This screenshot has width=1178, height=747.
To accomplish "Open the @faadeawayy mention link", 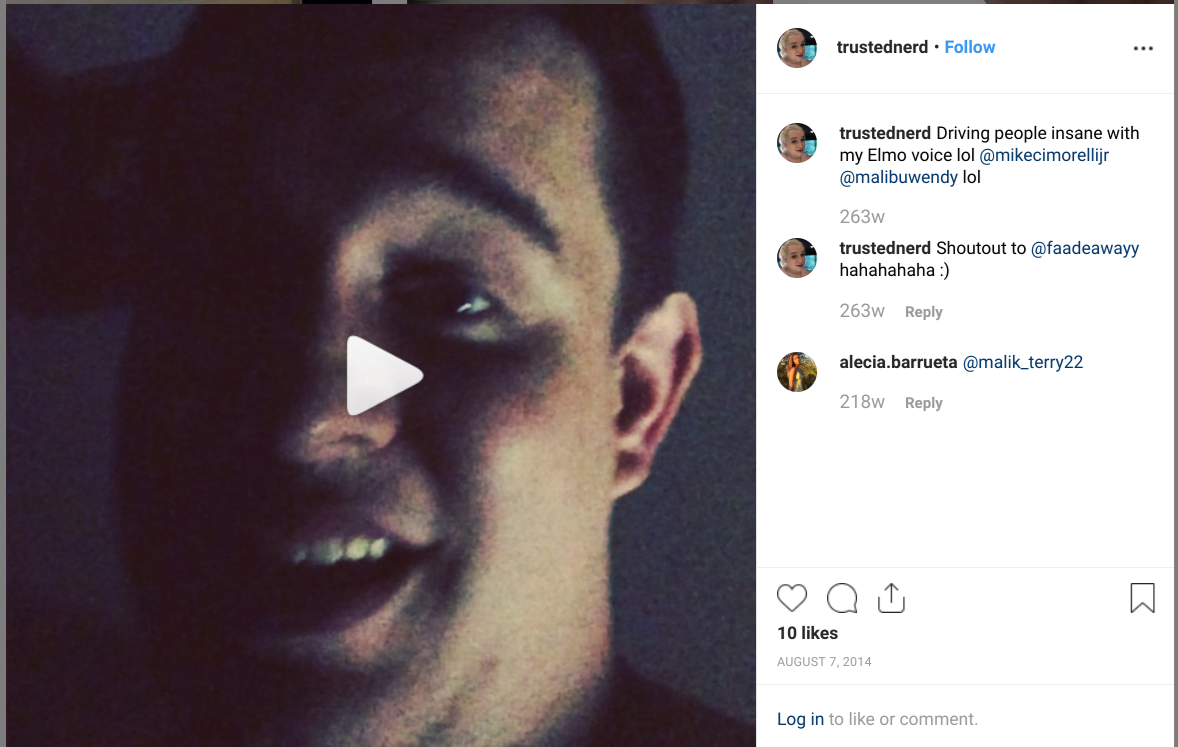I will [1085, 249].
